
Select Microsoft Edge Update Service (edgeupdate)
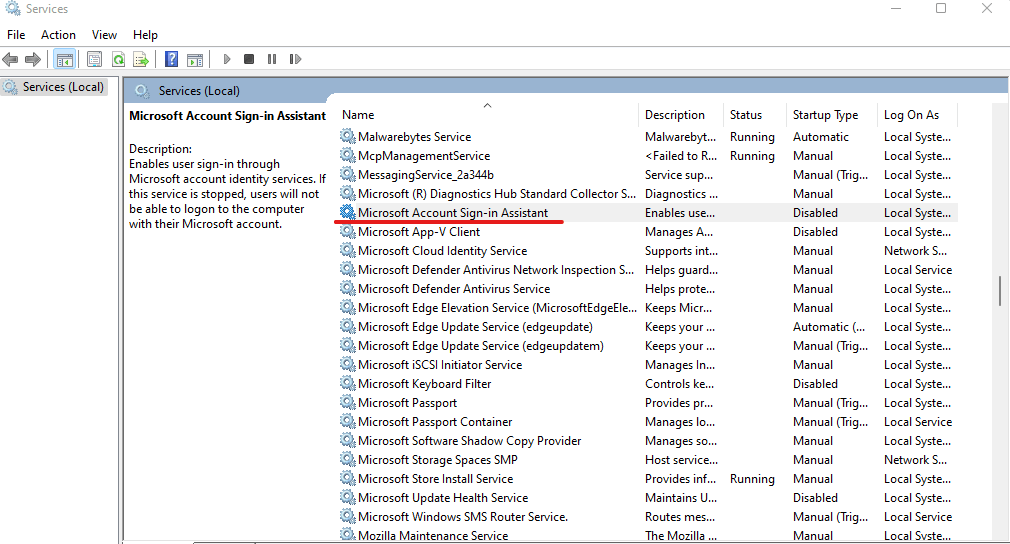(475, 326)
